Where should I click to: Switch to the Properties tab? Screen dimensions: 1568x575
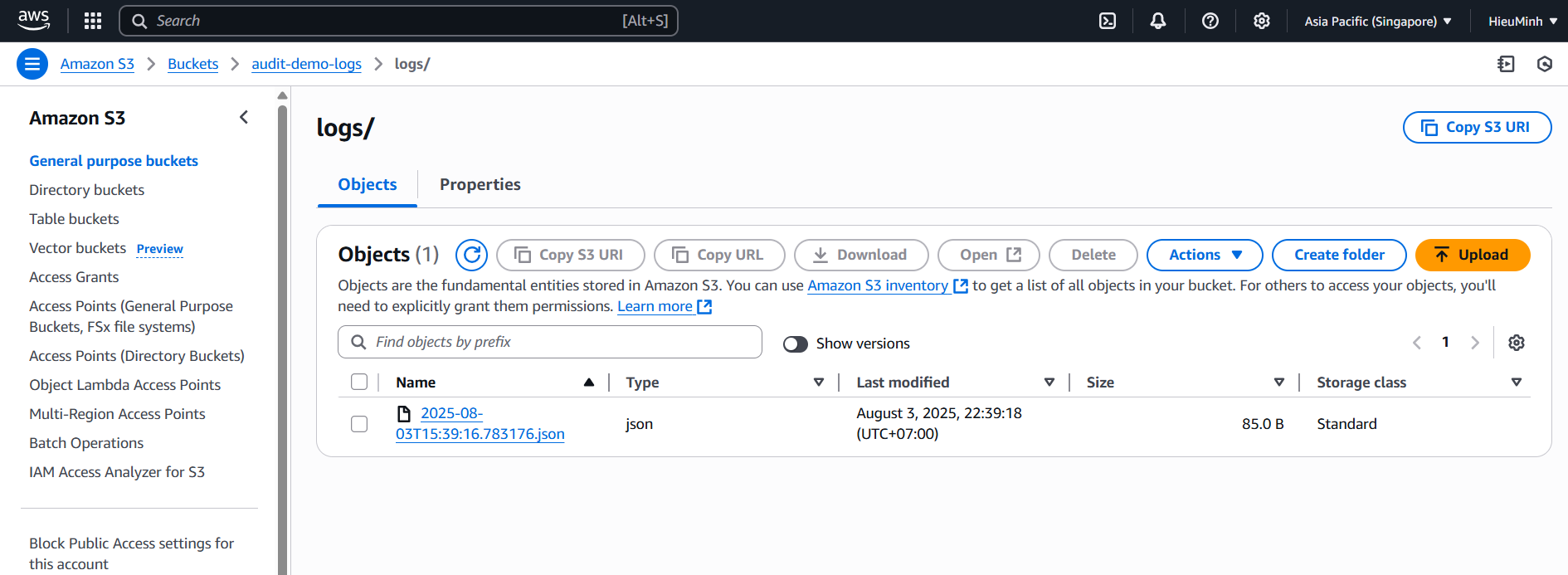point(480,184)
